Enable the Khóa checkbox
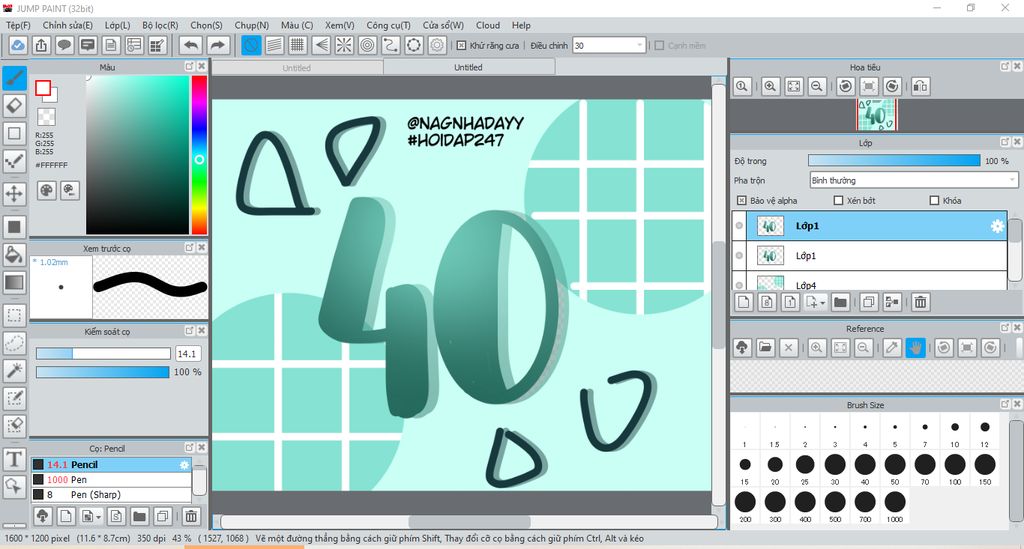 pos(935,200)
